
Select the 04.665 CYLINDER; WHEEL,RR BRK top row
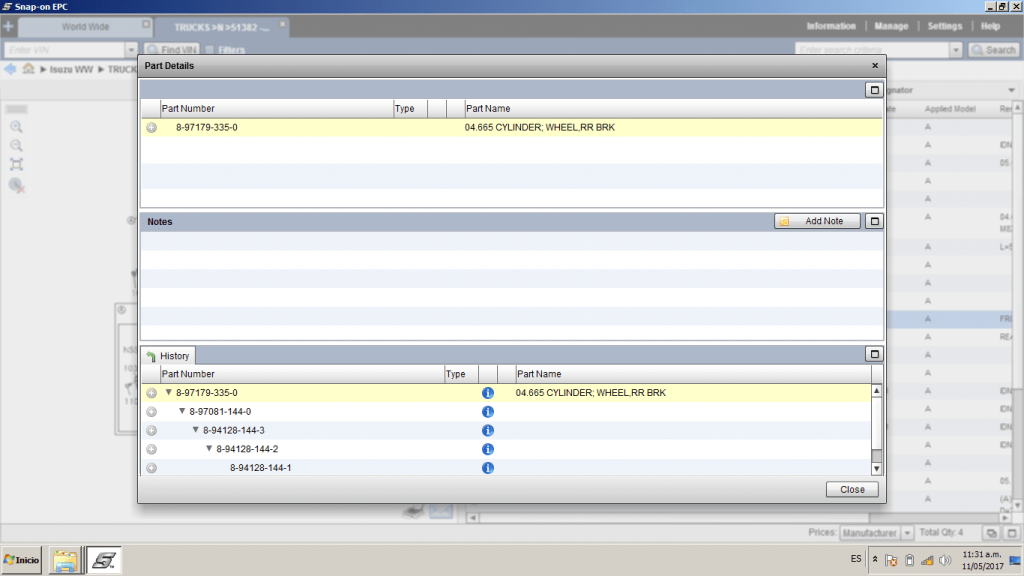[x=511, y=127]
